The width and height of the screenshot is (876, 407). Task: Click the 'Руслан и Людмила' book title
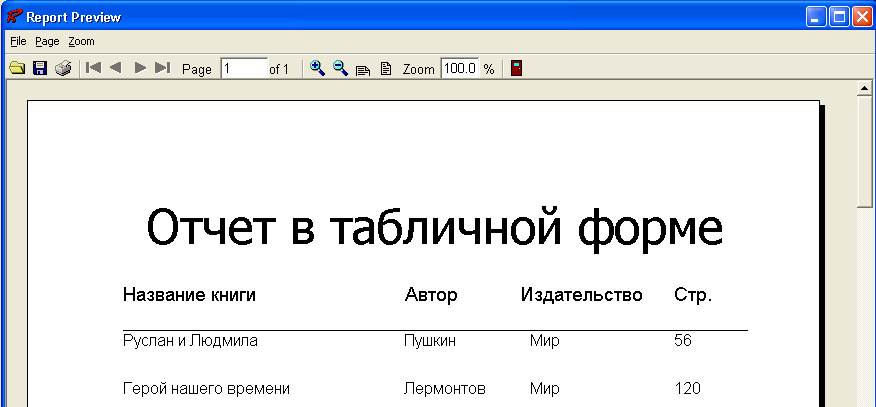[x=190, y=341]
